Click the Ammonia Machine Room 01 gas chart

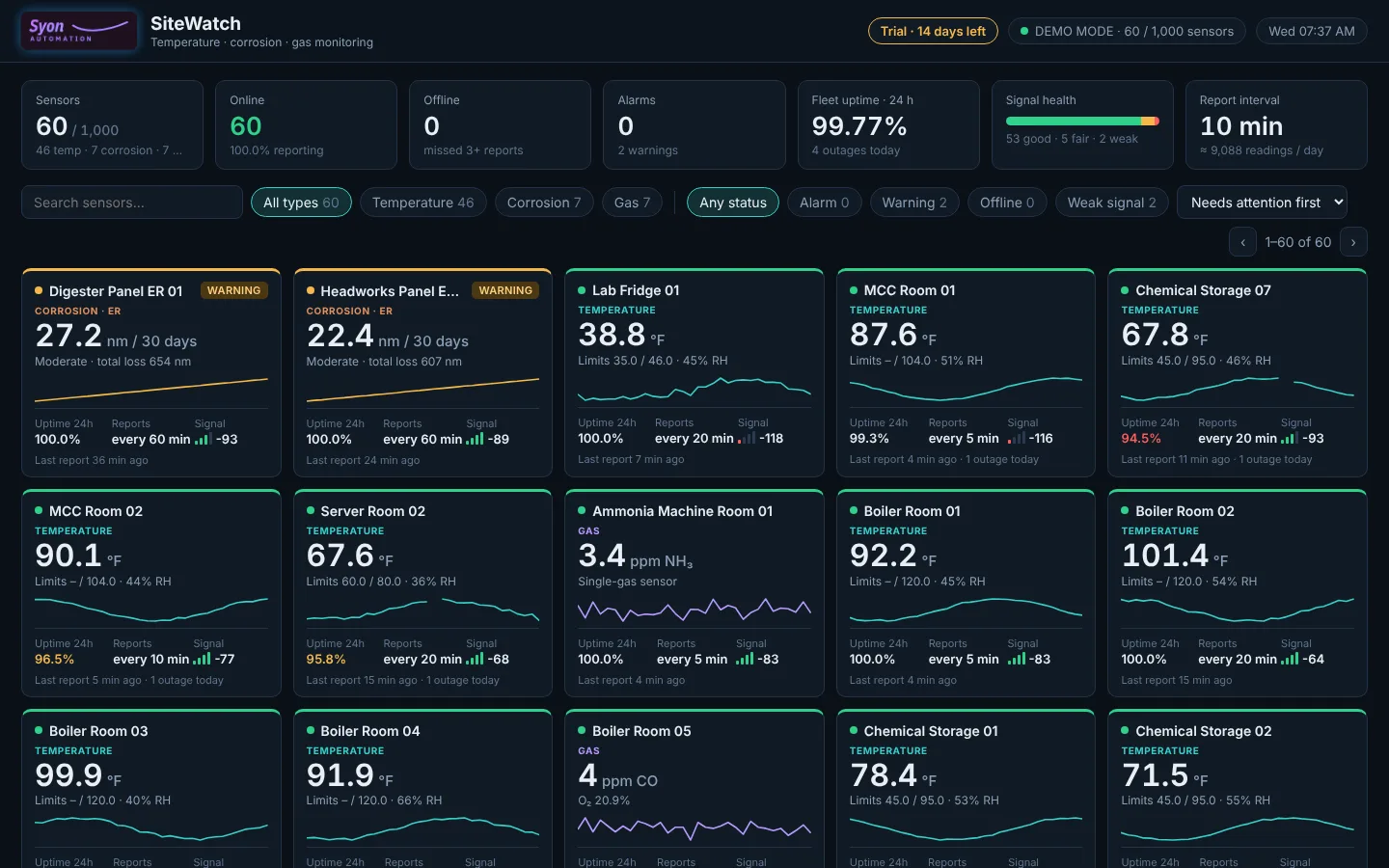(x=694, y=610)
